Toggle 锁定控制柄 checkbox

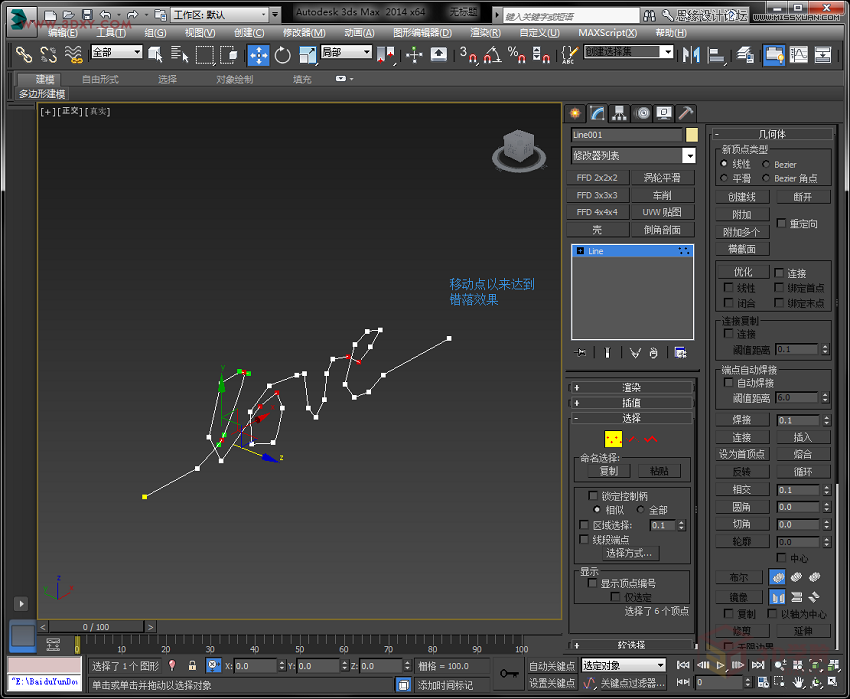[593, 496]
